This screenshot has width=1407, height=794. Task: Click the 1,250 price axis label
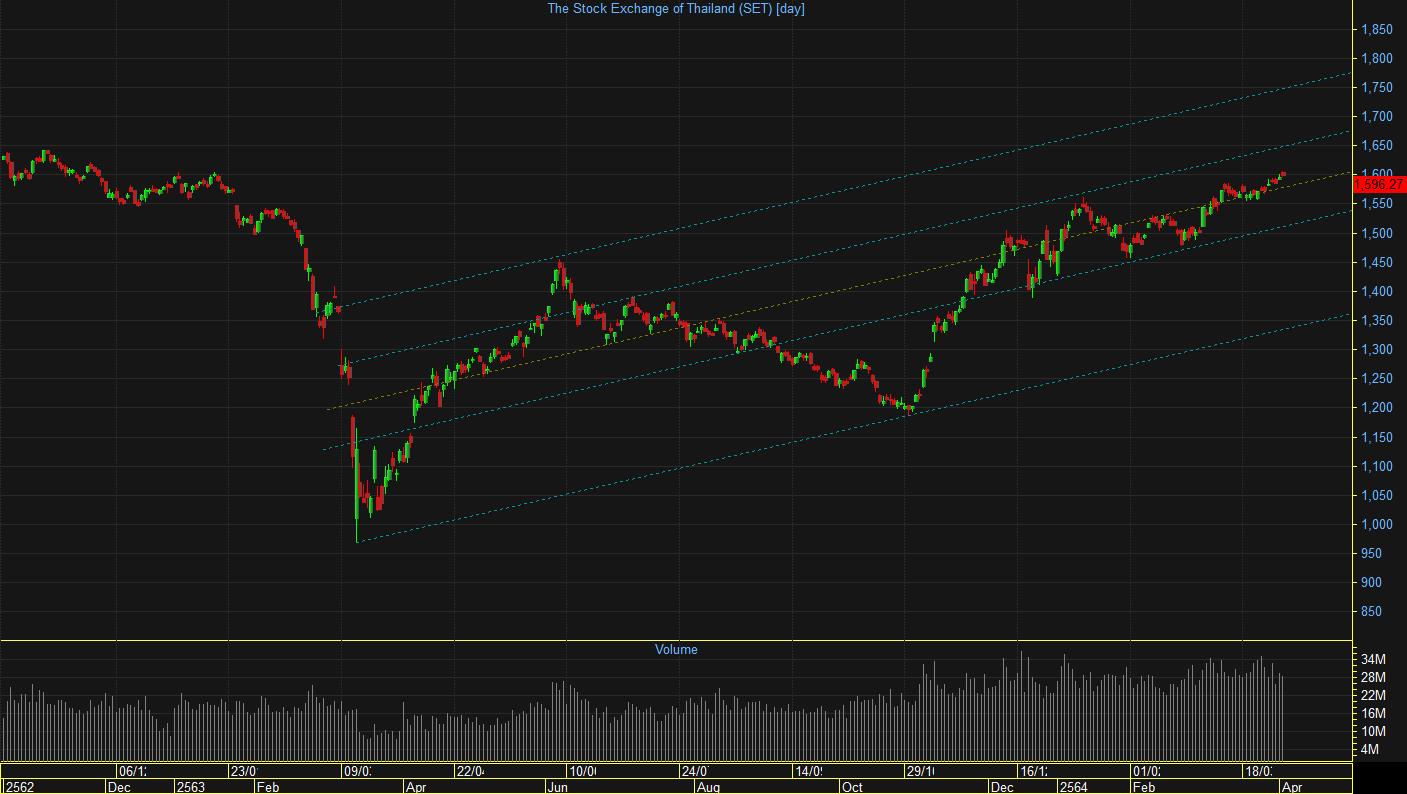click(1377, 379)
